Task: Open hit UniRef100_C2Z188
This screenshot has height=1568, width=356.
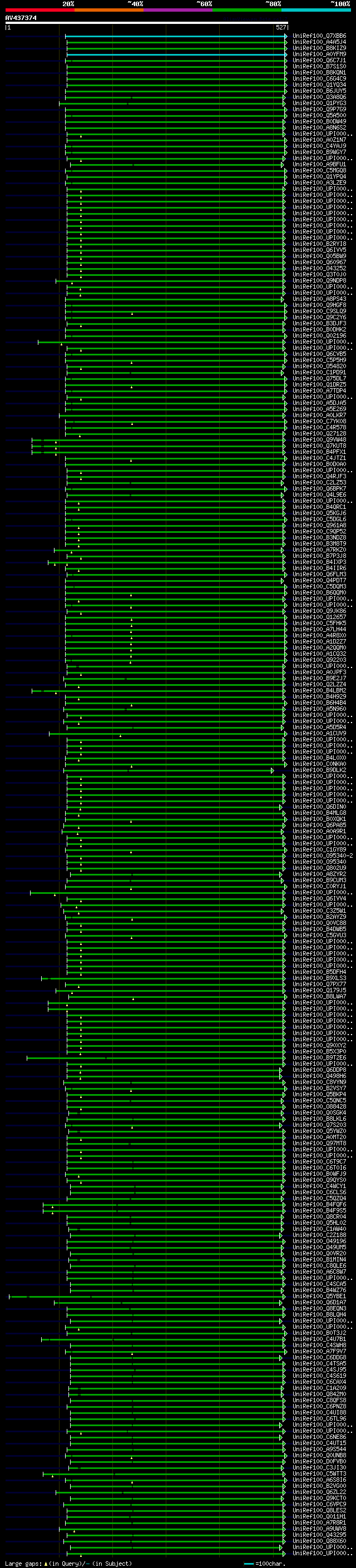Action: (x=319, y=1235)
